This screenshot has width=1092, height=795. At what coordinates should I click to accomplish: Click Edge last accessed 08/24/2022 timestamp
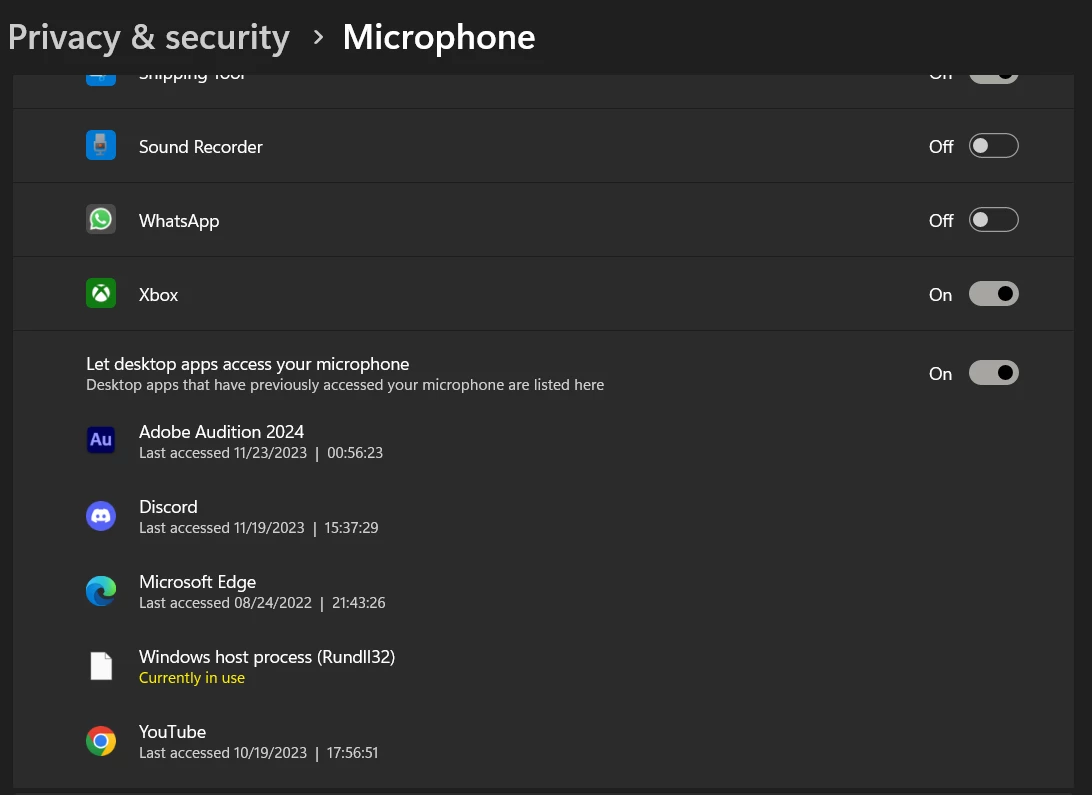click(x=262, y=603)
